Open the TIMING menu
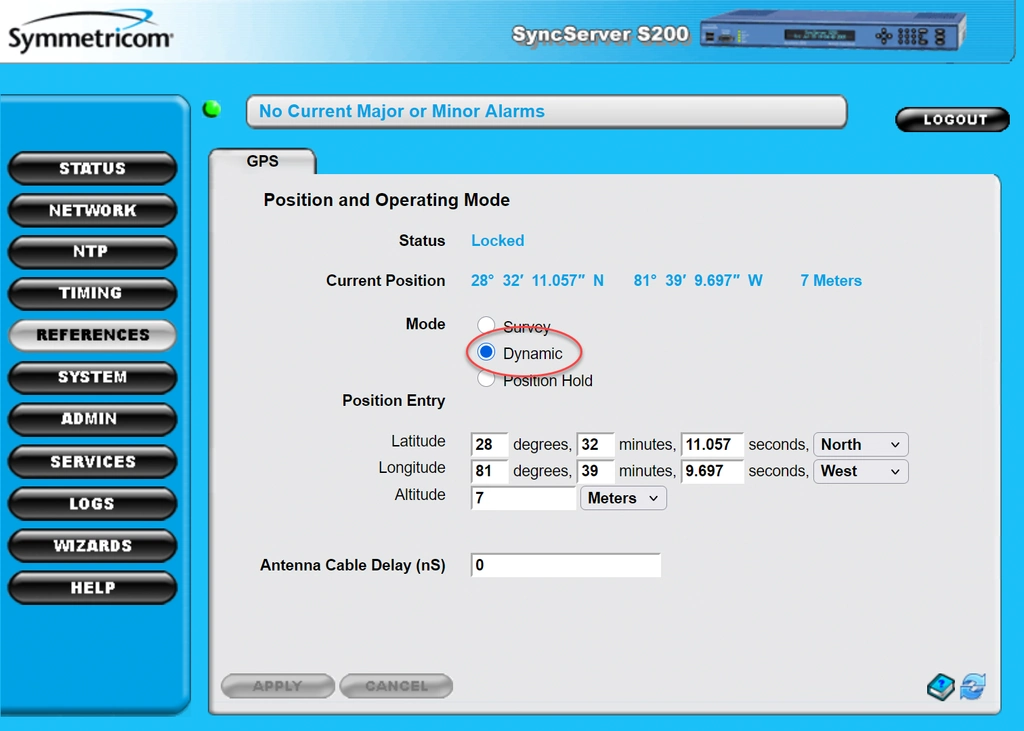Viewport: 1024px width, 731px height. 92,293
